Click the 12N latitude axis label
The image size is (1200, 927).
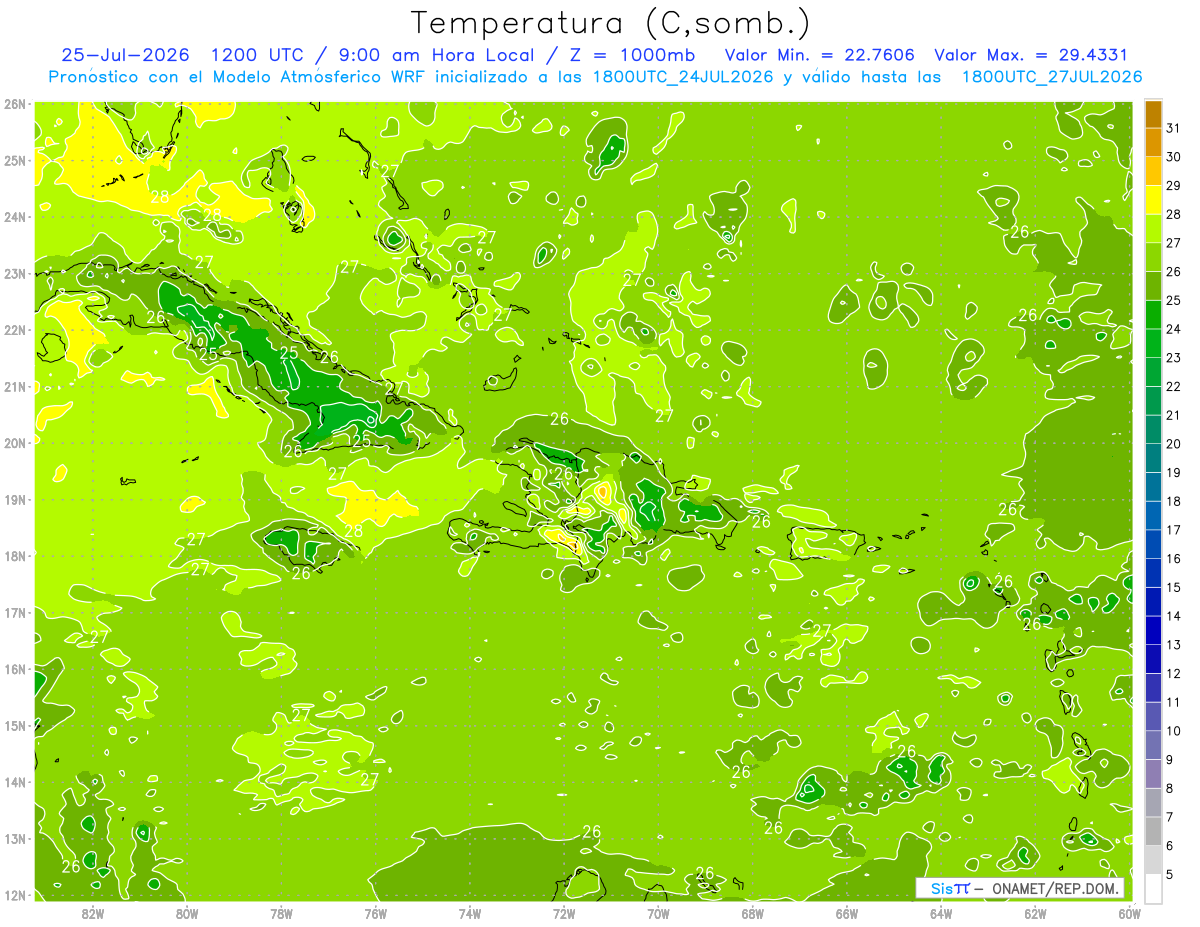pos(14,895)
